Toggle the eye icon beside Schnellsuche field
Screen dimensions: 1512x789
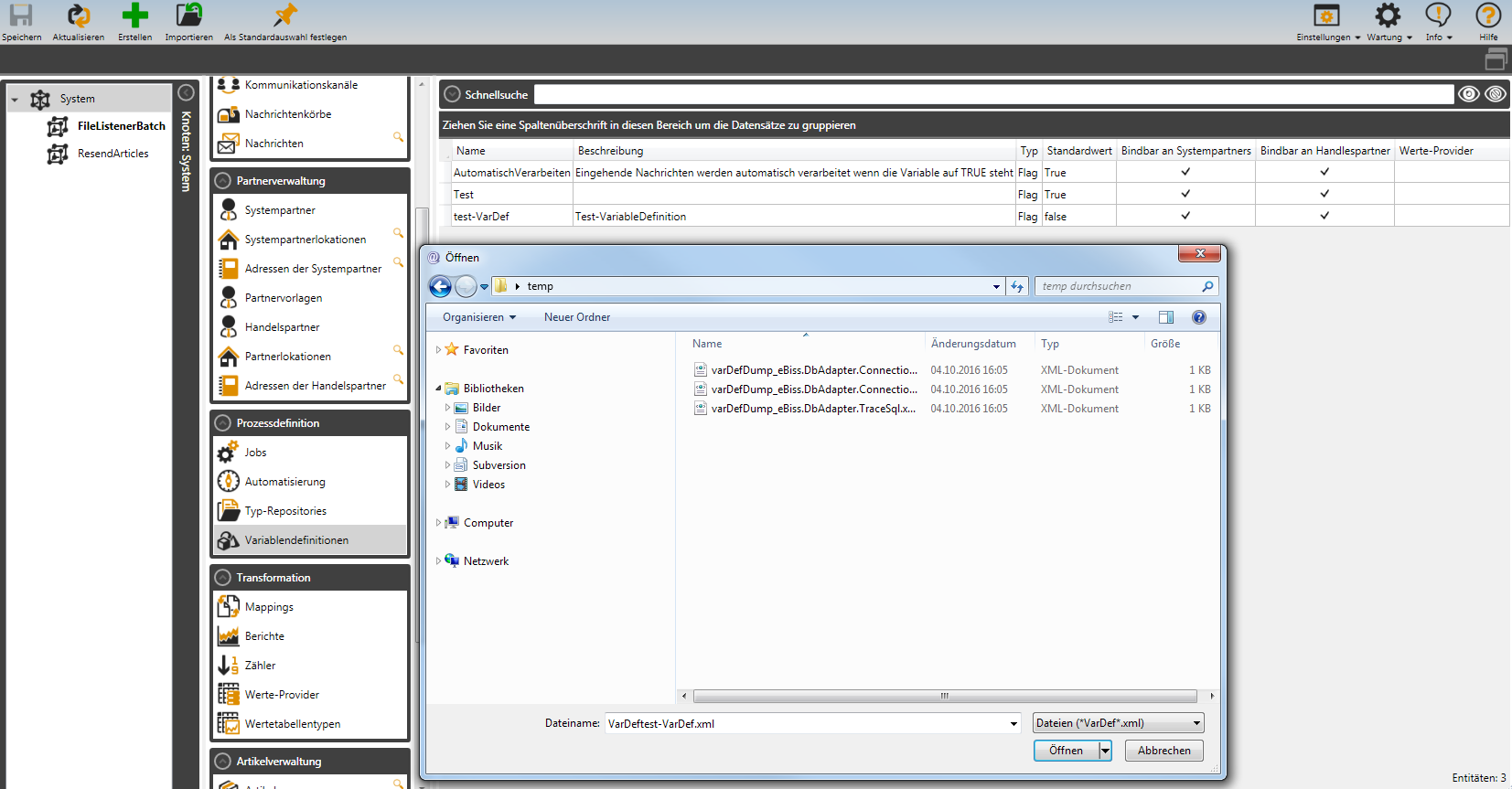1469,94
